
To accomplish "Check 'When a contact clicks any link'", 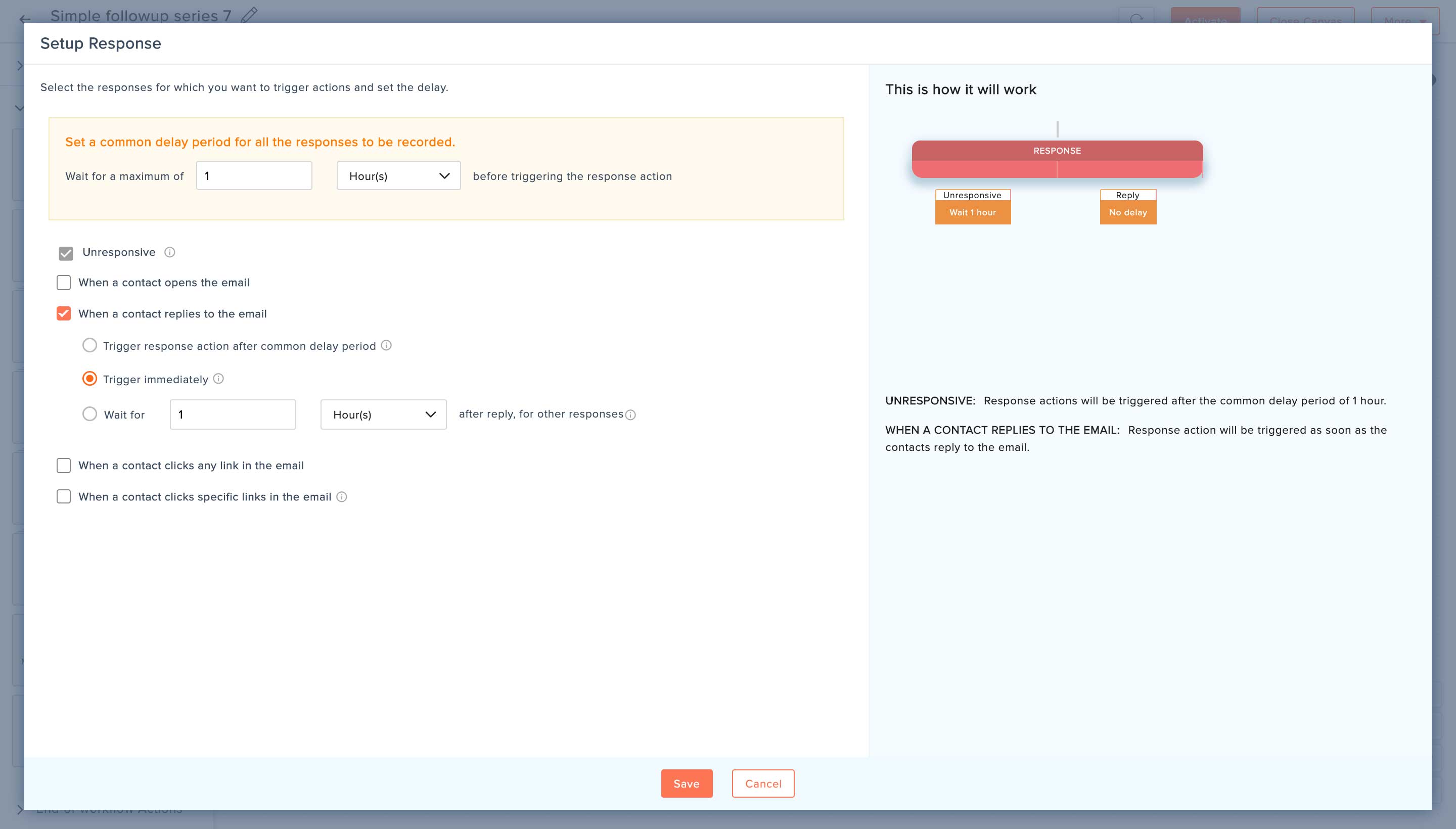I will 64,466.
